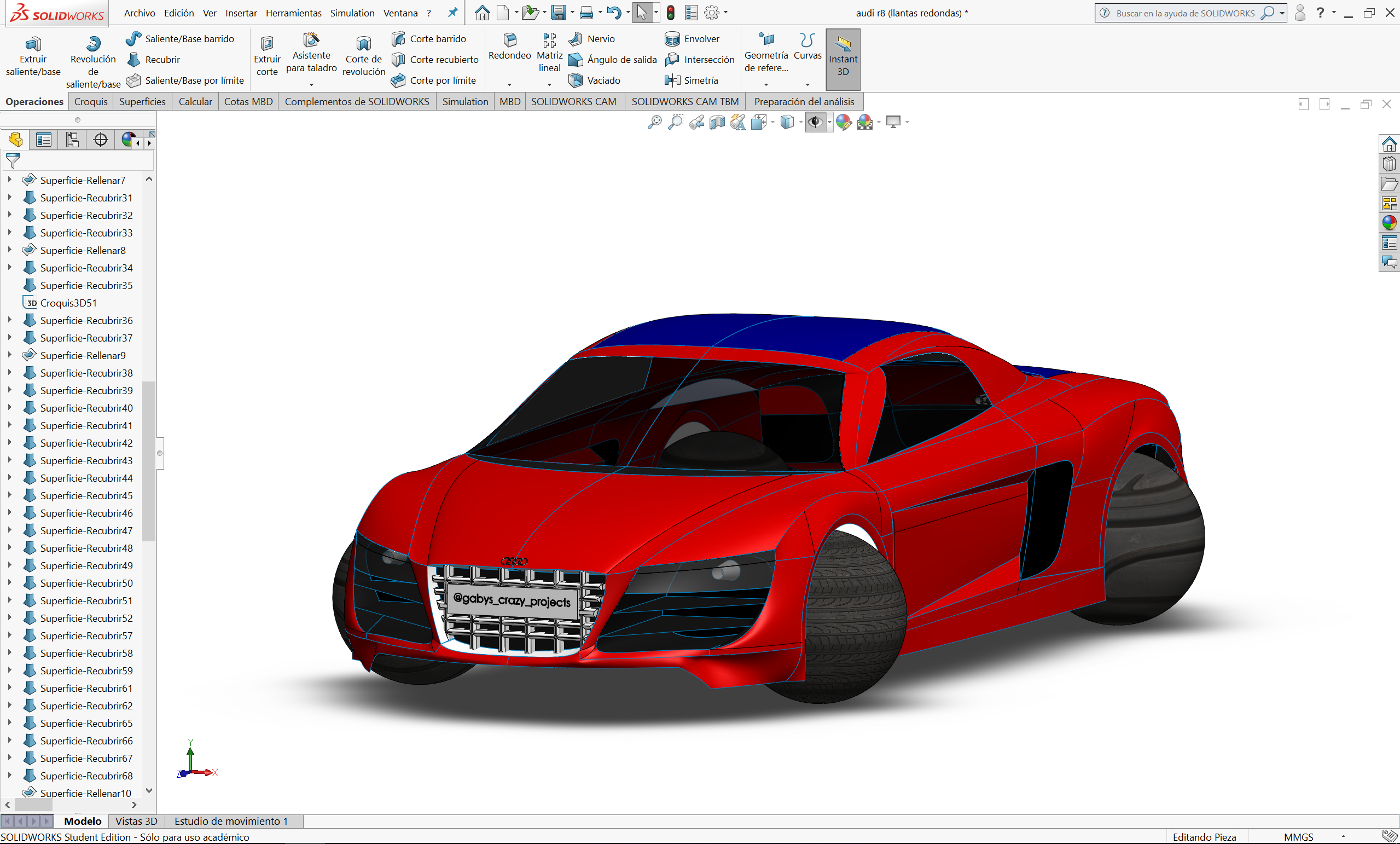Open the Archivo menu
The height and width of the screenshot is (844, 1400).
[139, 13]
